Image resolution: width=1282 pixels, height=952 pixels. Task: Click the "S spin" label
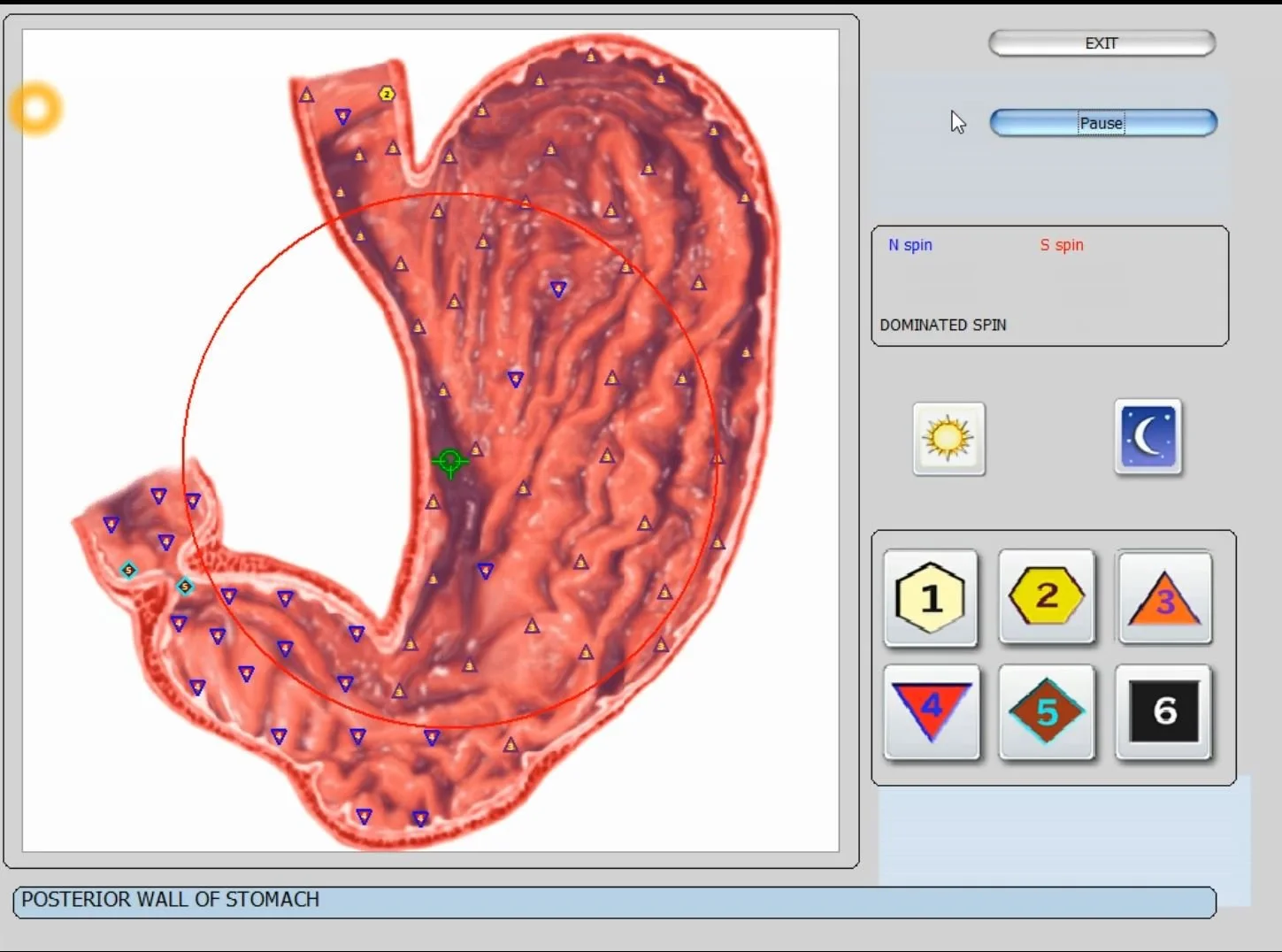pyautogui.click(x=1062, y=245)
